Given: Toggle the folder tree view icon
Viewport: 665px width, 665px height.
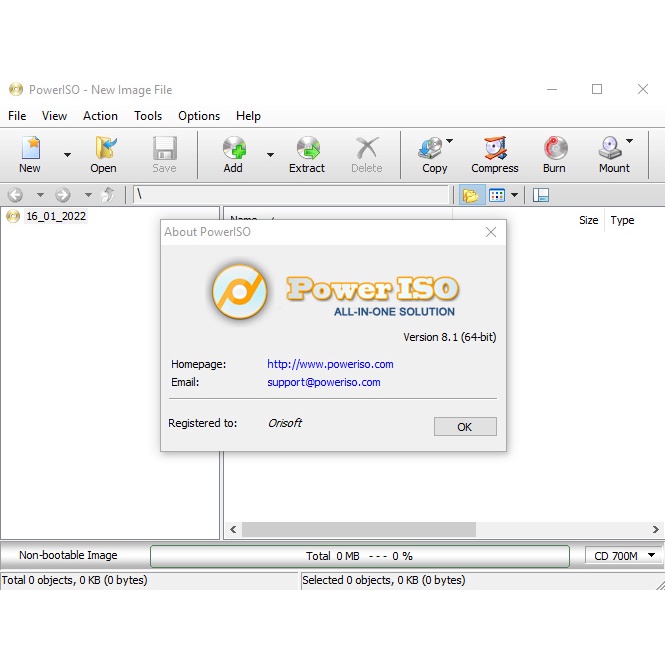Looking at the screenshot, I should coord(472,196).
